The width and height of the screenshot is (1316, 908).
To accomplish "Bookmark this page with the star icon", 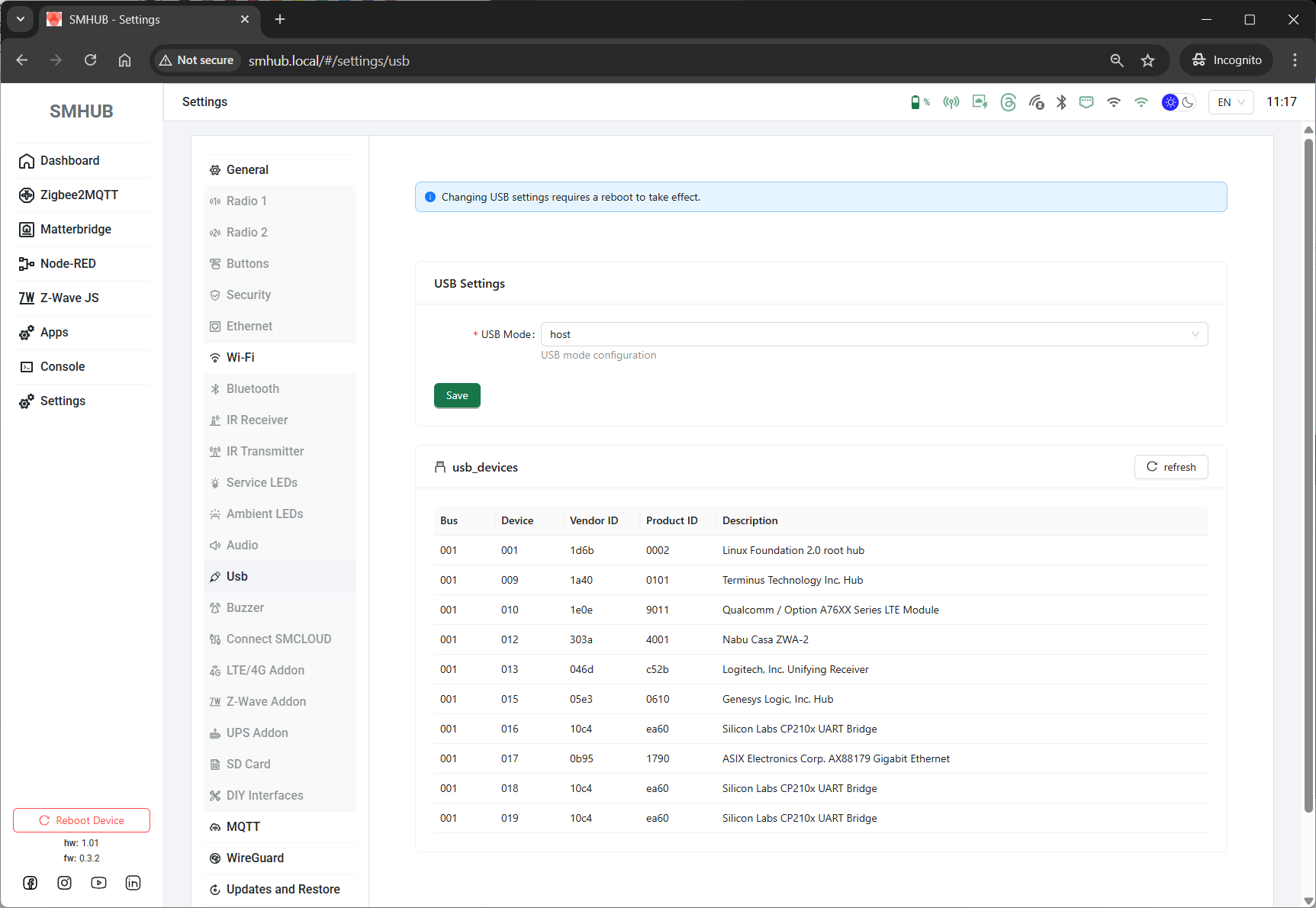I will [x=1147, y=60].
